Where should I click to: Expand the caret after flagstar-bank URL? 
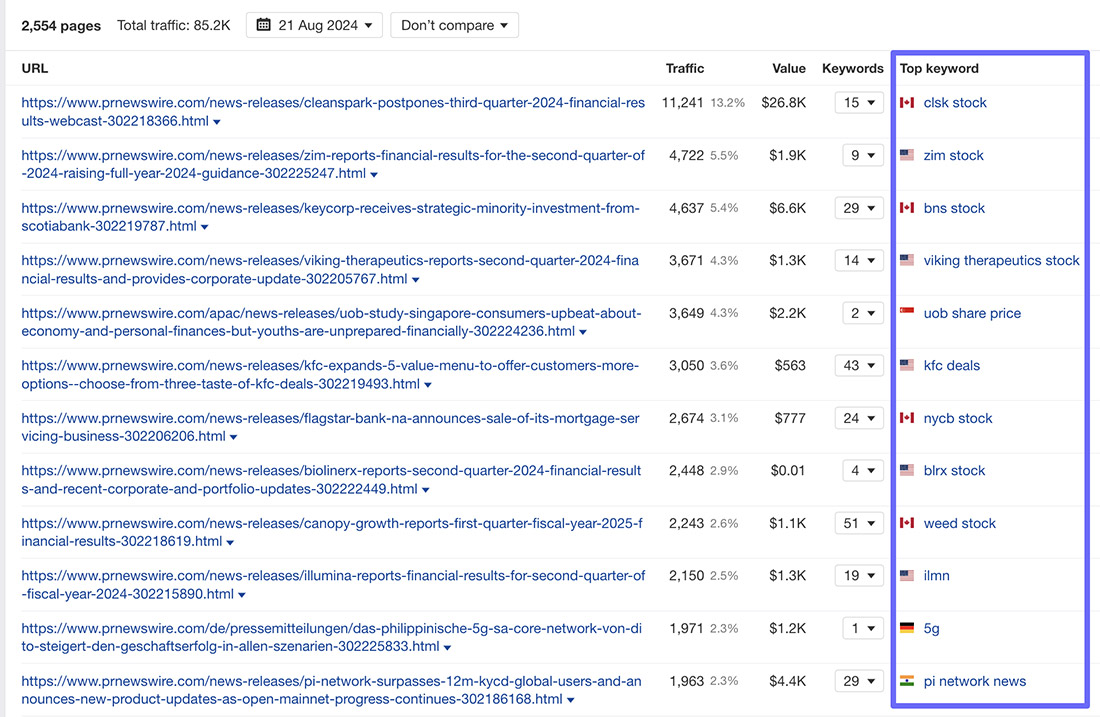[234, 437]
